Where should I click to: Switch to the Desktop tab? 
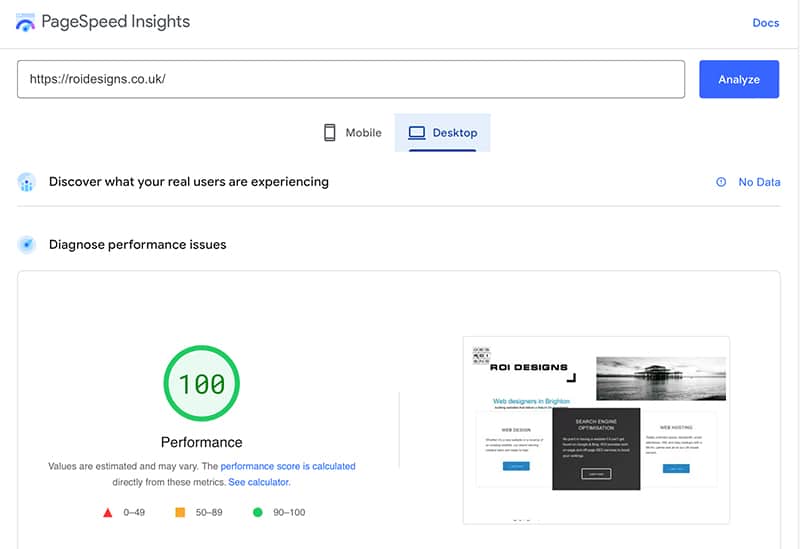442,133
